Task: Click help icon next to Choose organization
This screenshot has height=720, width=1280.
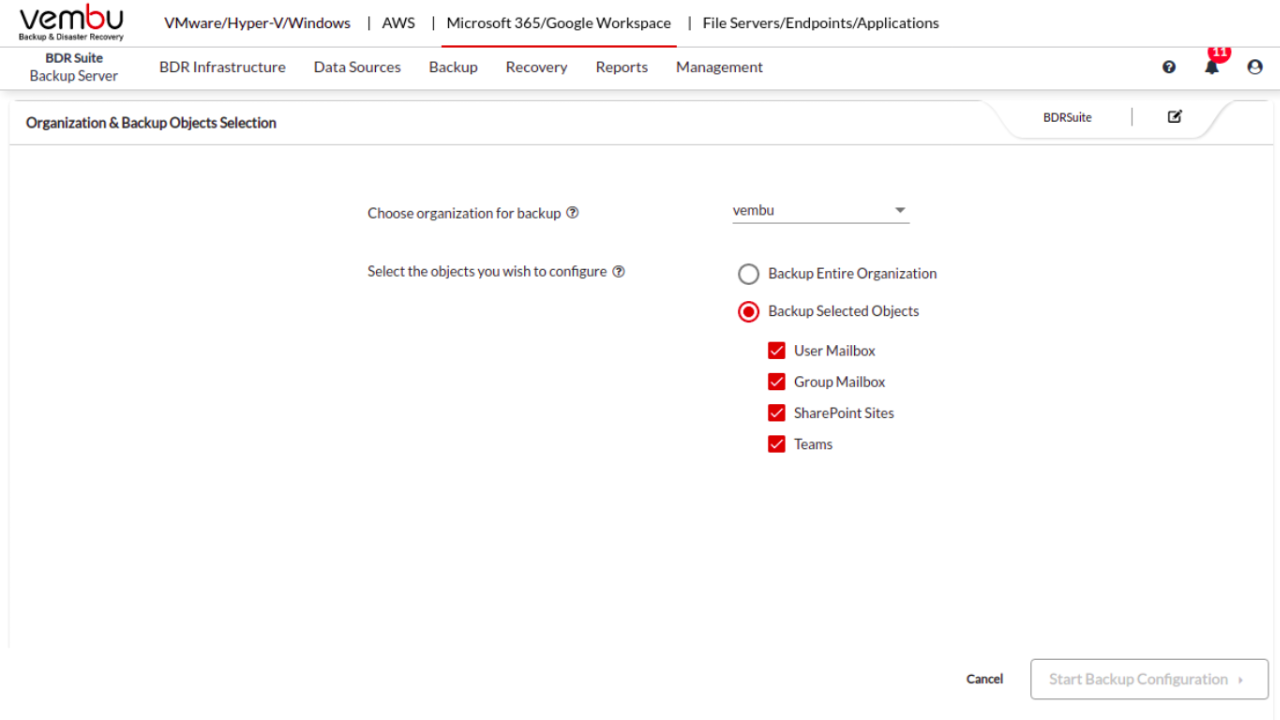Action: coord(572,213)
